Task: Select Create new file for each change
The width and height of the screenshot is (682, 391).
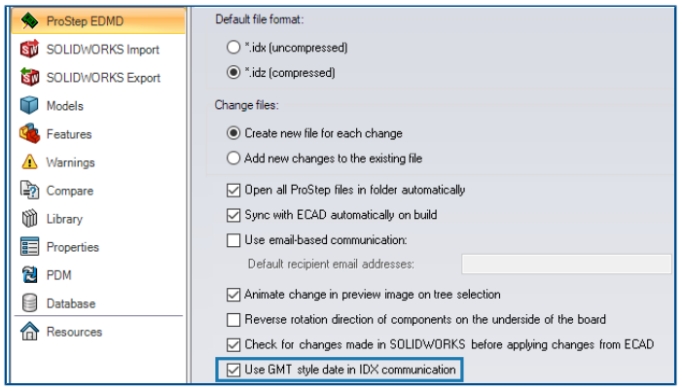Action: 234,133
